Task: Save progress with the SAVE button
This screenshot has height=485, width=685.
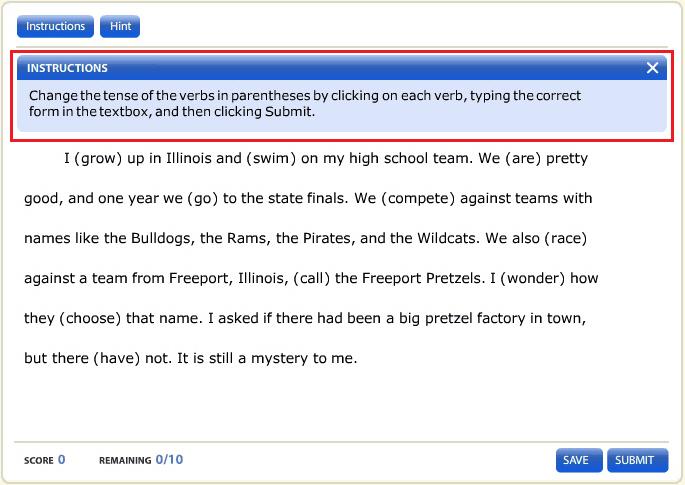Action: pyautogui.click(x=576, y=460)
